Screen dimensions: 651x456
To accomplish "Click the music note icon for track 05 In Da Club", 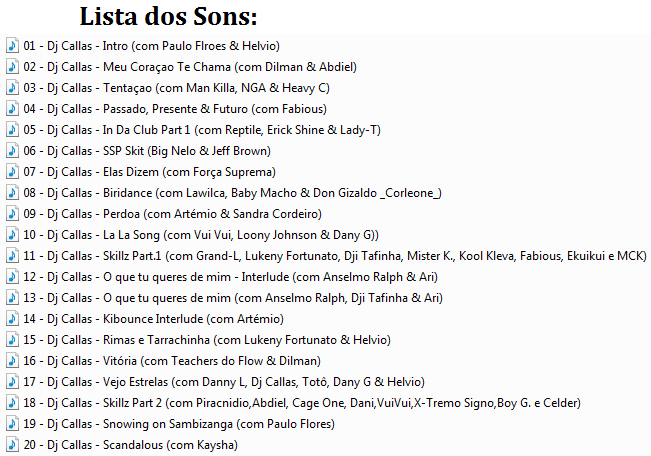I will click(11, 130).
